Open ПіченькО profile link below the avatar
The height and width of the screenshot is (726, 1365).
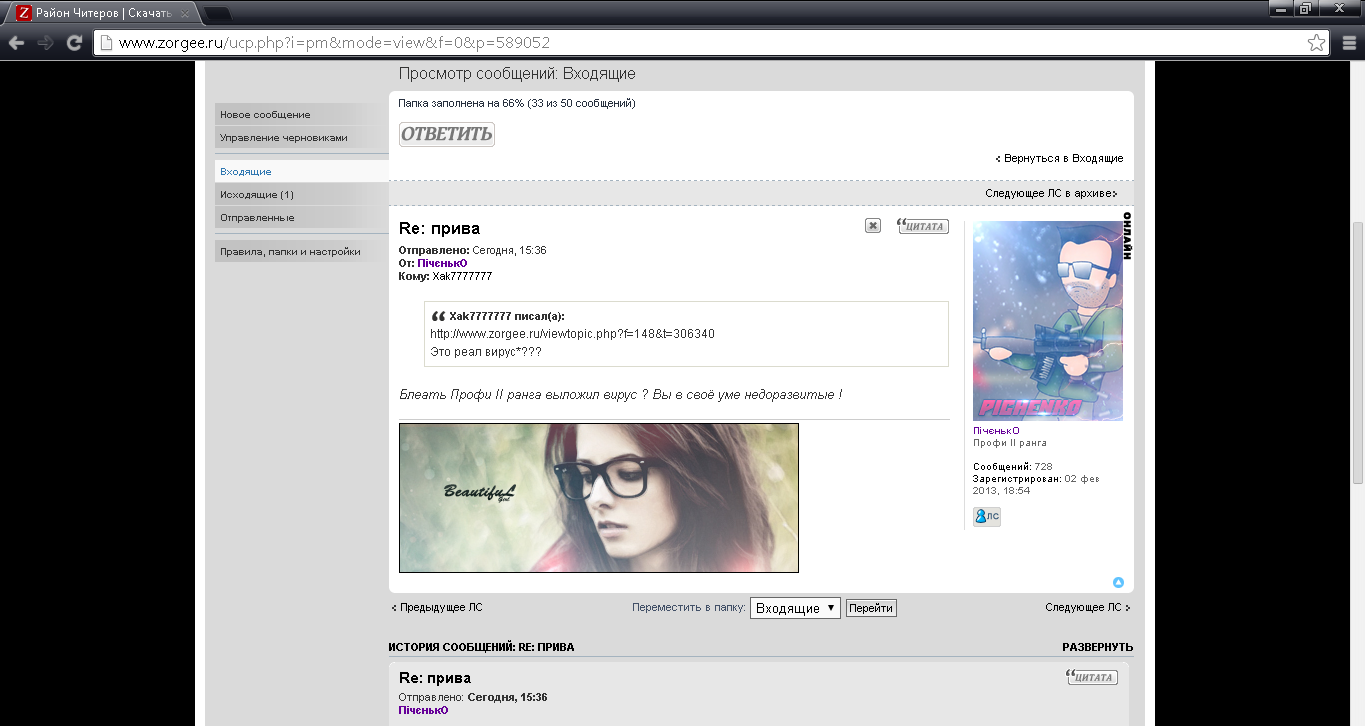point(996,431)
